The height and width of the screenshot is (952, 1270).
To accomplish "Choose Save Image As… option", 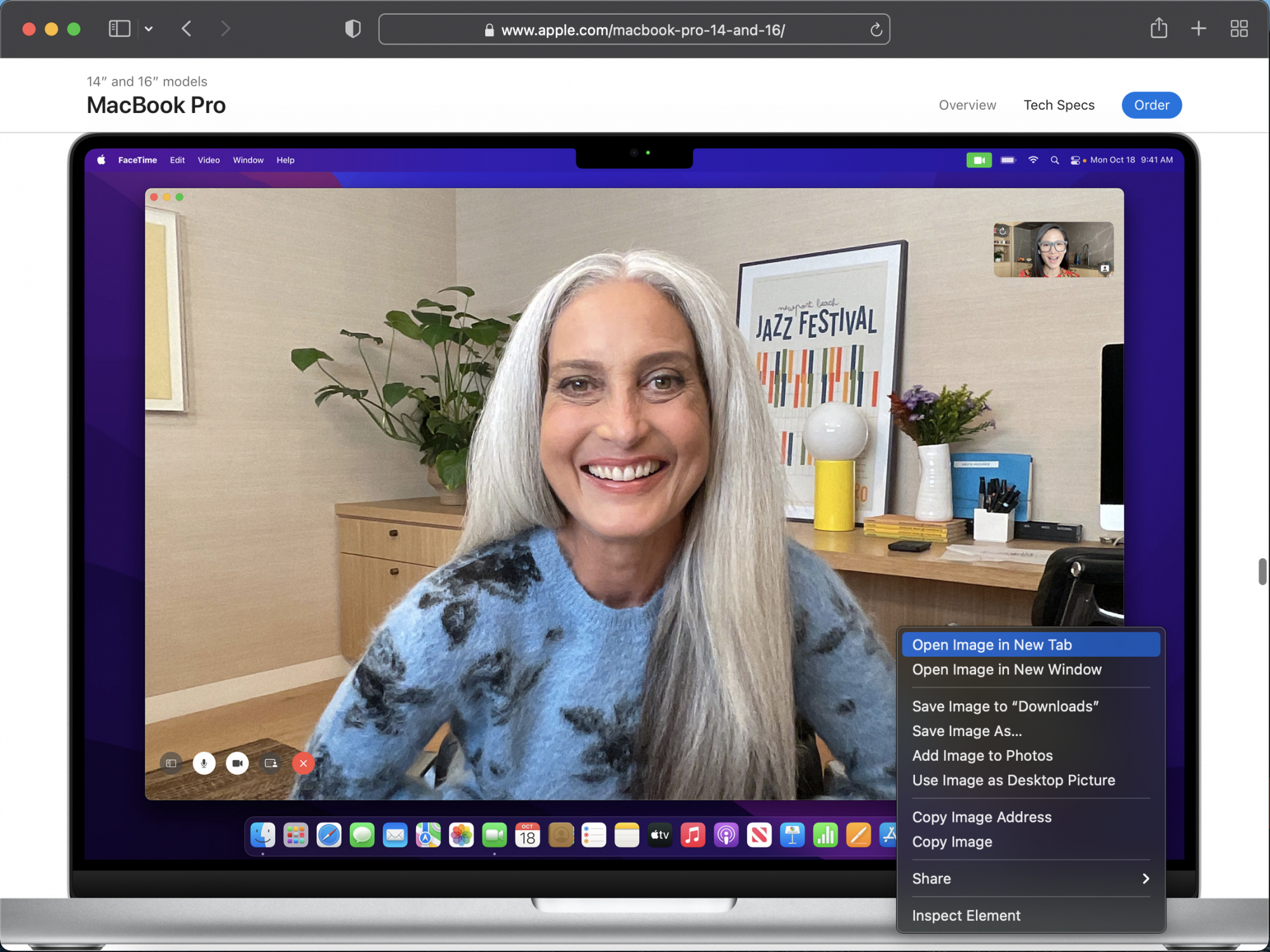I will [x=966, y=731].
